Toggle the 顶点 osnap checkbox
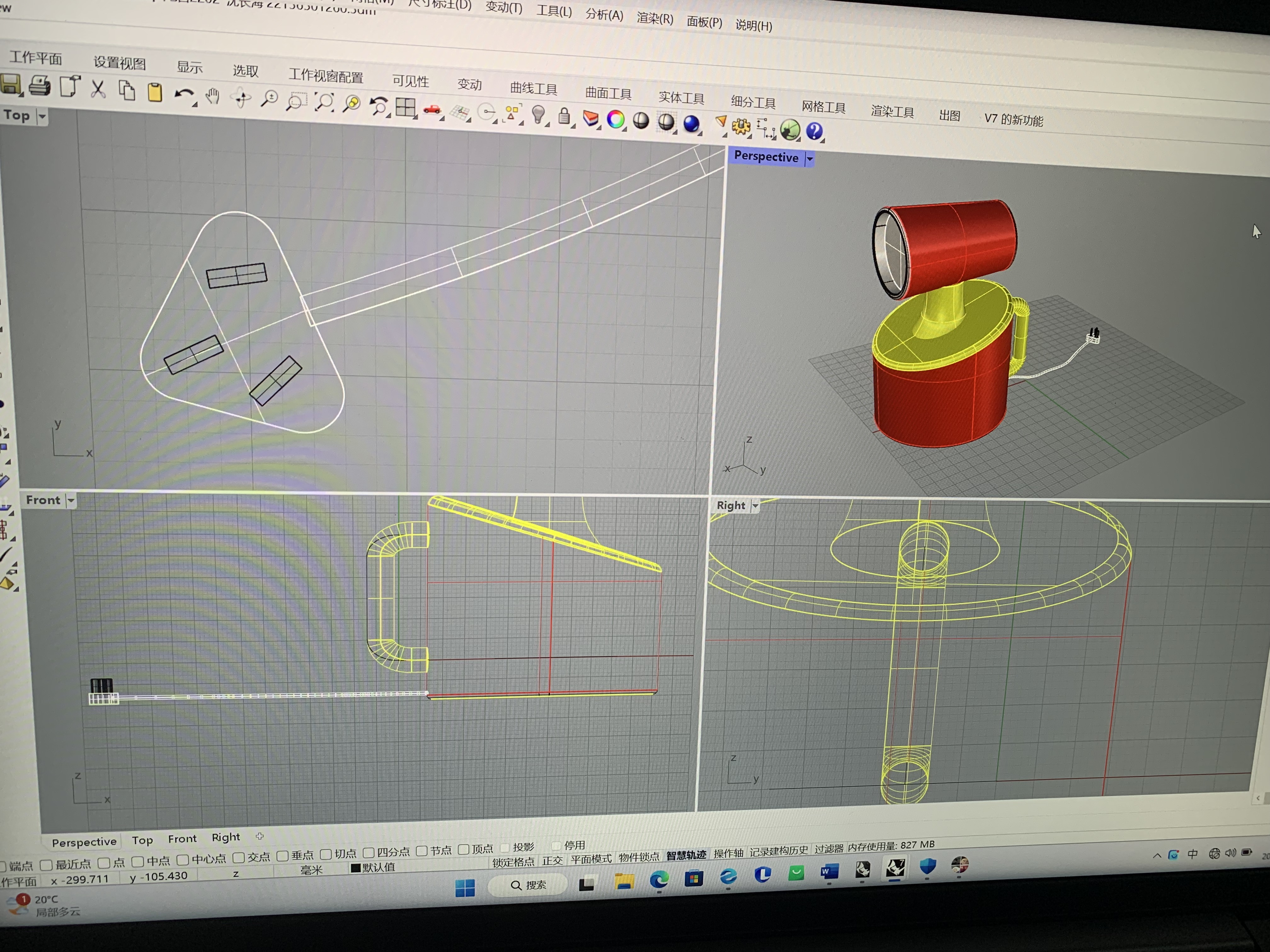Image resolution: width=1270 pixels, height=952 pixels. click(463, 849)
